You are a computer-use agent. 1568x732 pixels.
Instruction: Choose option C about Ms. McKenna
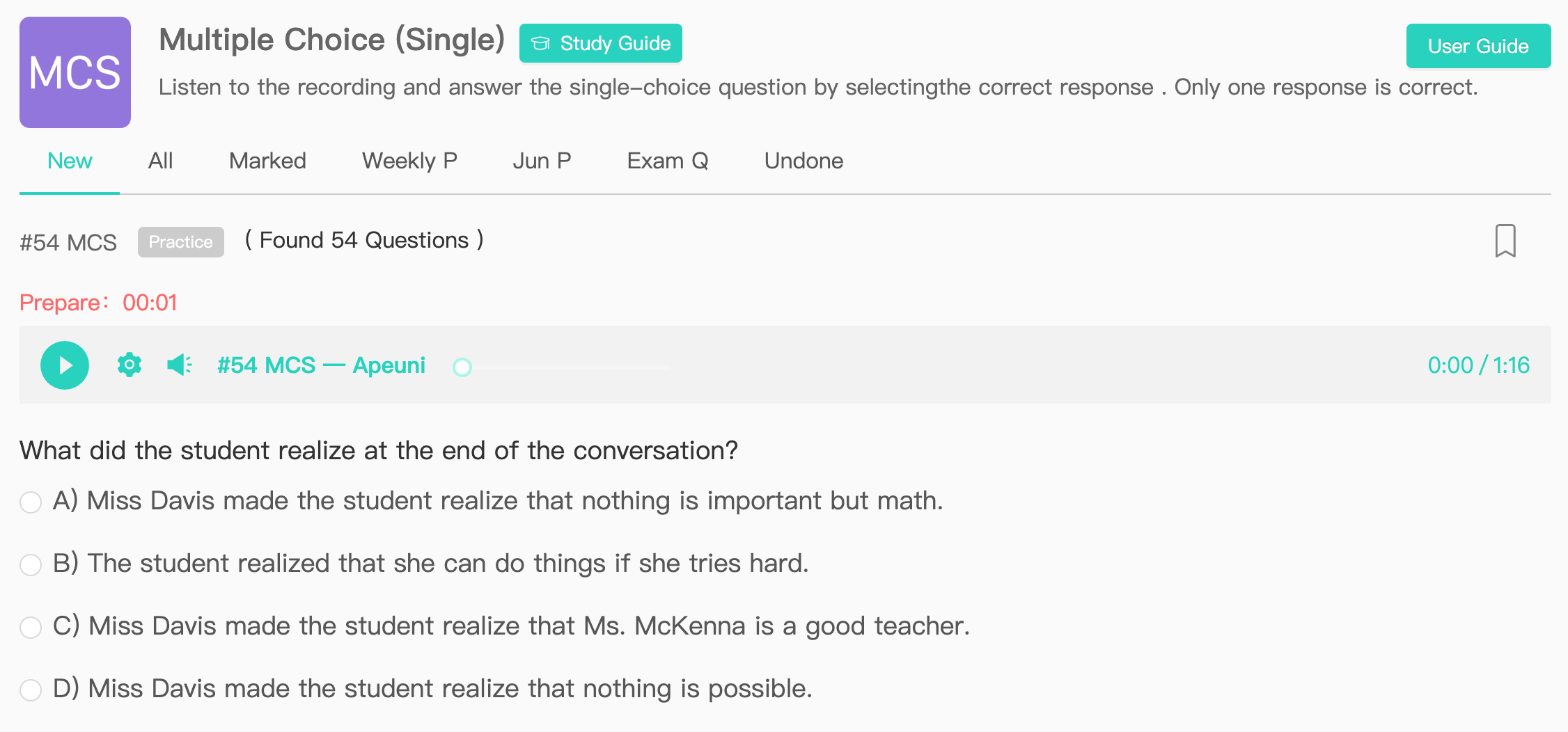pos(31,627)
